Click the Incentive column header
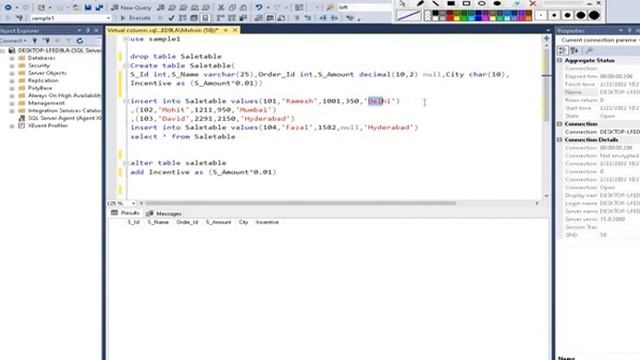 pos(267,222)
